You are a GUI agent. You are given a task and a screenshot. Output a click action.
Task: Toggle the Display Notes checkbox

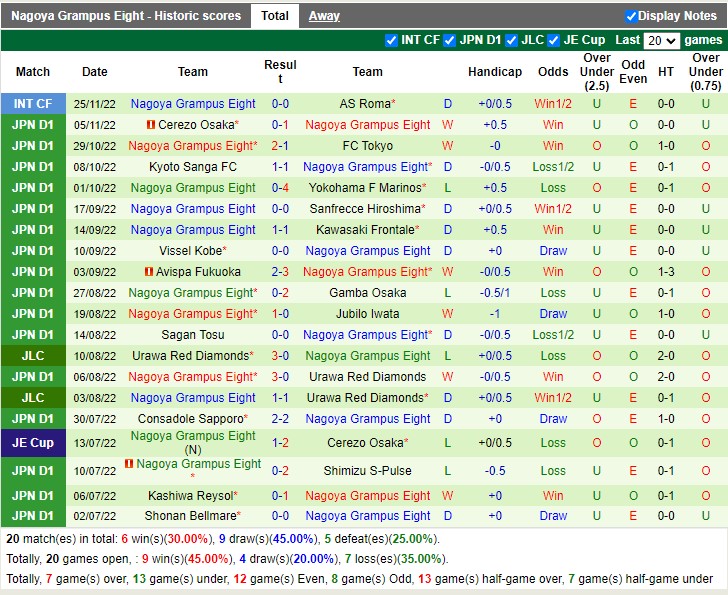click(631, 16)
